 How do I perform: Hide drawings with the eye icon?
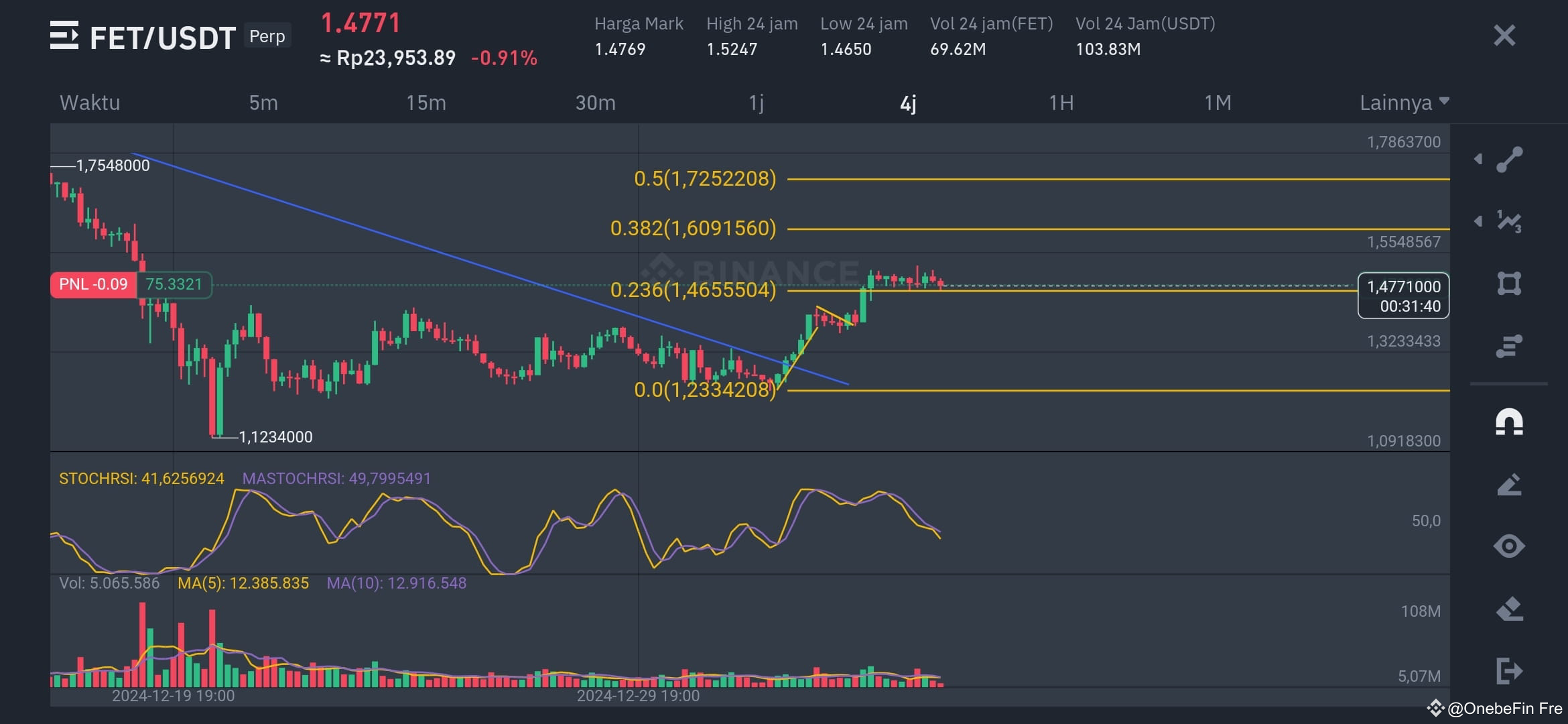point(1509,546)
